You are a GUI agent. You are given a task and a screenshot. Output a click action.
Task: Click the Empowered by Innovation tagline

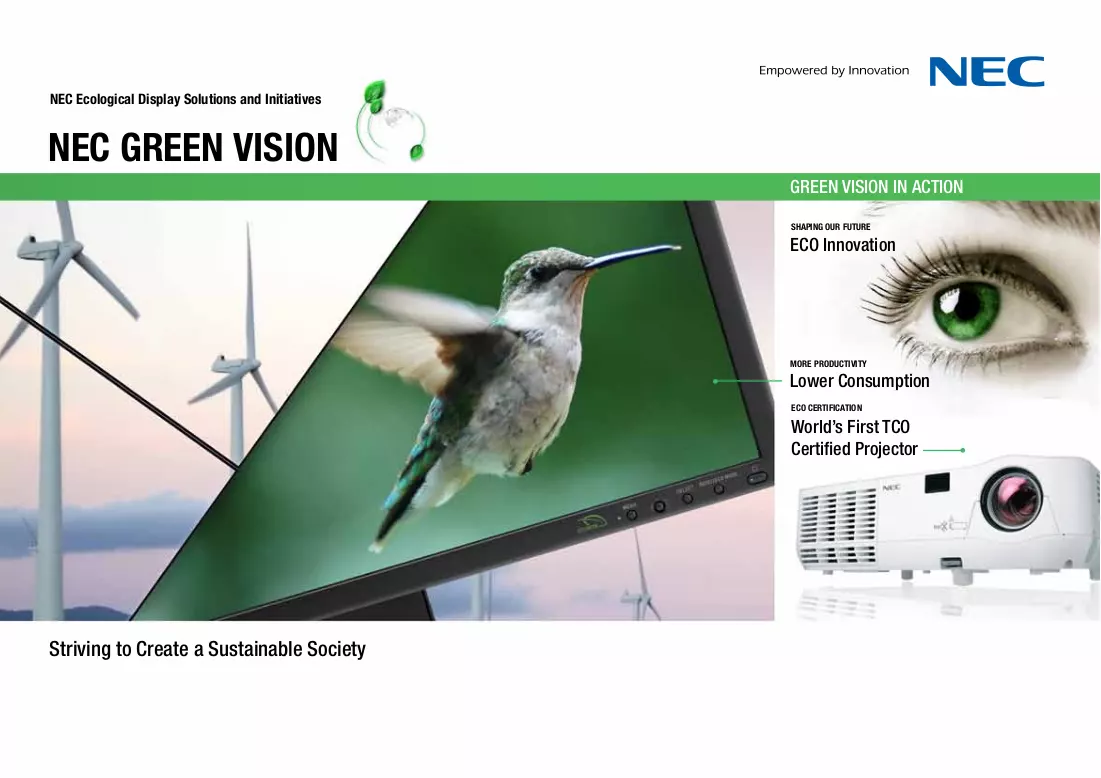(833, 70)
